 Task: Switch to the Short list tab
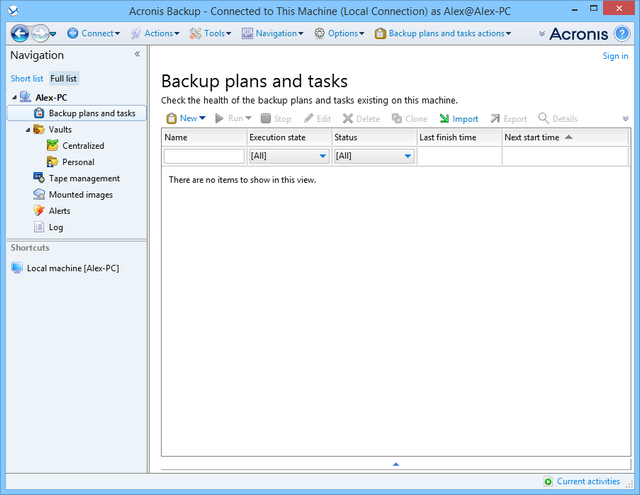coord(27,78)
